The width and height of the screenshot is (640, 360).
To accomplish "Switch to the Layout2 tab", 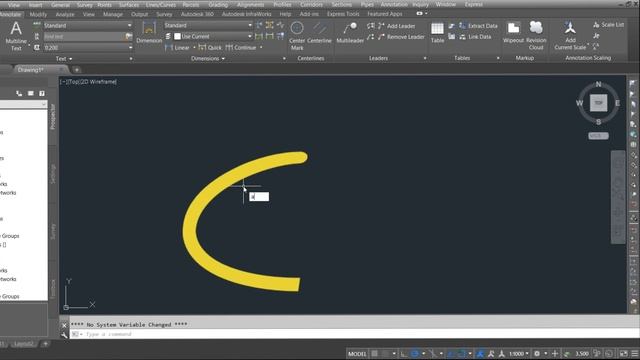I will (23, 344).
